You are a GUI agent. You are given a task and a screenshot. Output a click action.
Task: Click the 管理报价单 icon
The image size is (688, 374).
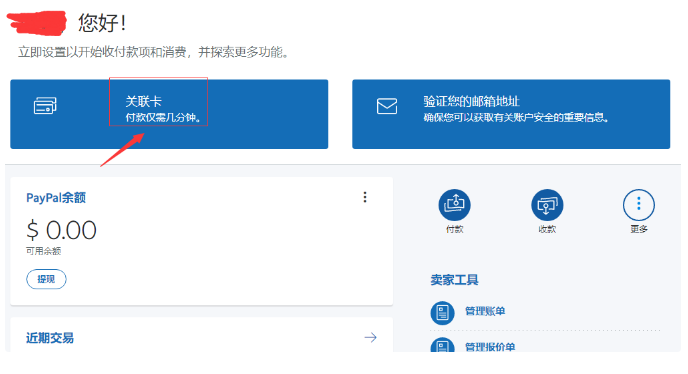(442, 345)
